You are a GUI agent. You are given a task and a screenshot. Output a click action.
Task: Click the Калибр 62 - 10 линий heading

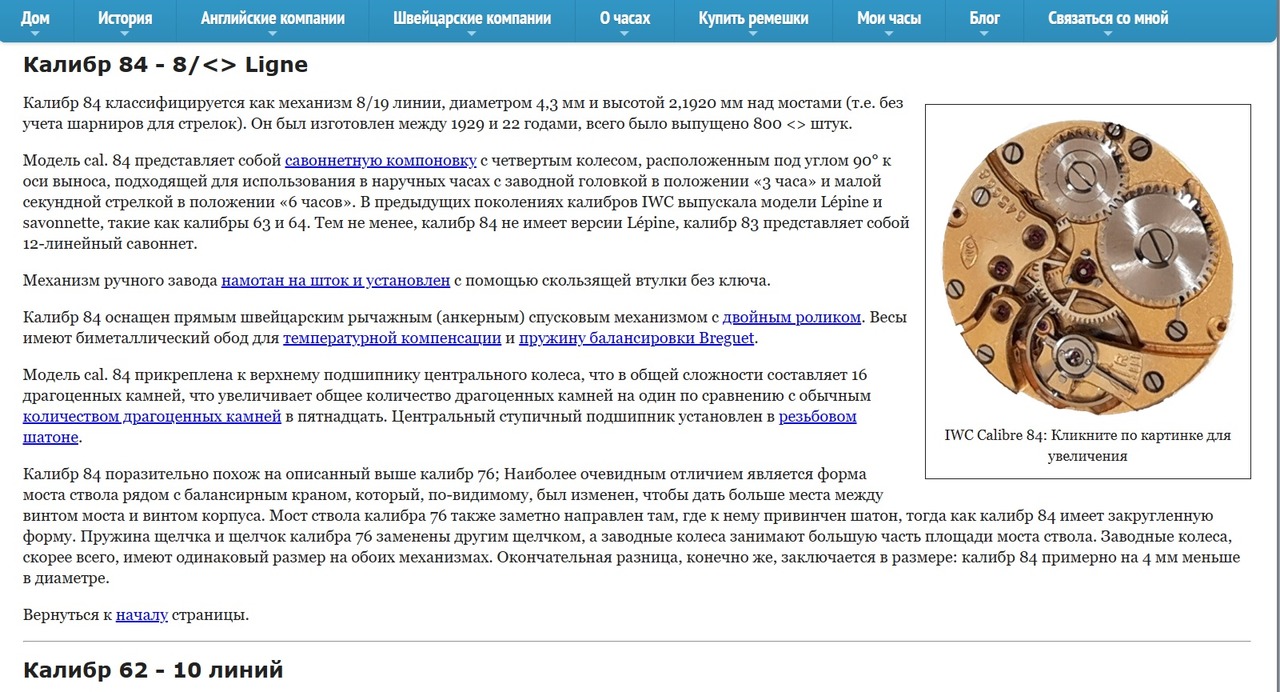pyautogui.click(x=153, y=669)
